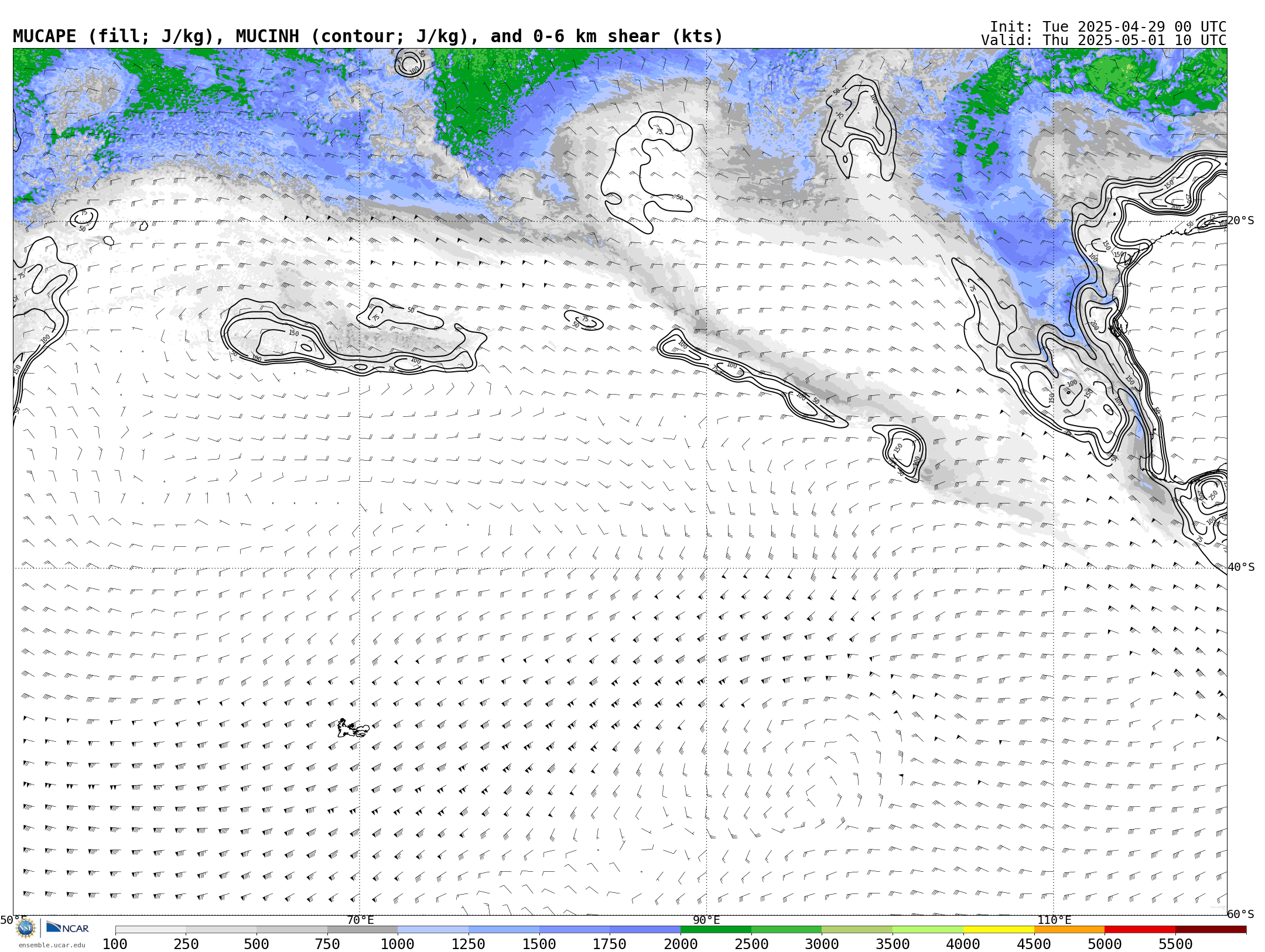Image resolution: width=1265 pixels, height=952 pixels.
Task: Click the 'Init: Tue 2025-04-29 00 UTC' line
Action: click(x=1108, y=27)
